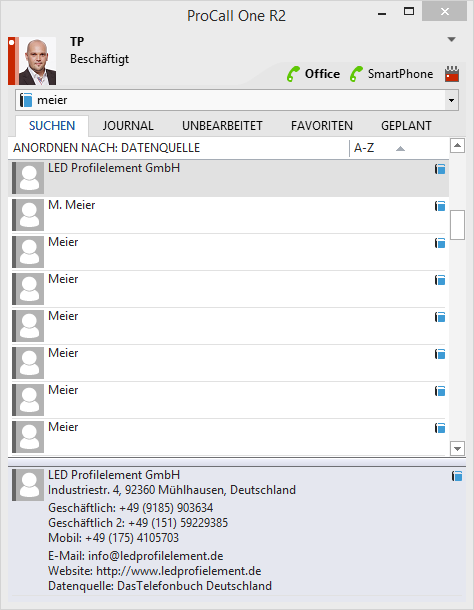The height and width of the screenshot is (610, 474).
Task: Toggle the A-Z sort direction arrow
Action: 400,149
